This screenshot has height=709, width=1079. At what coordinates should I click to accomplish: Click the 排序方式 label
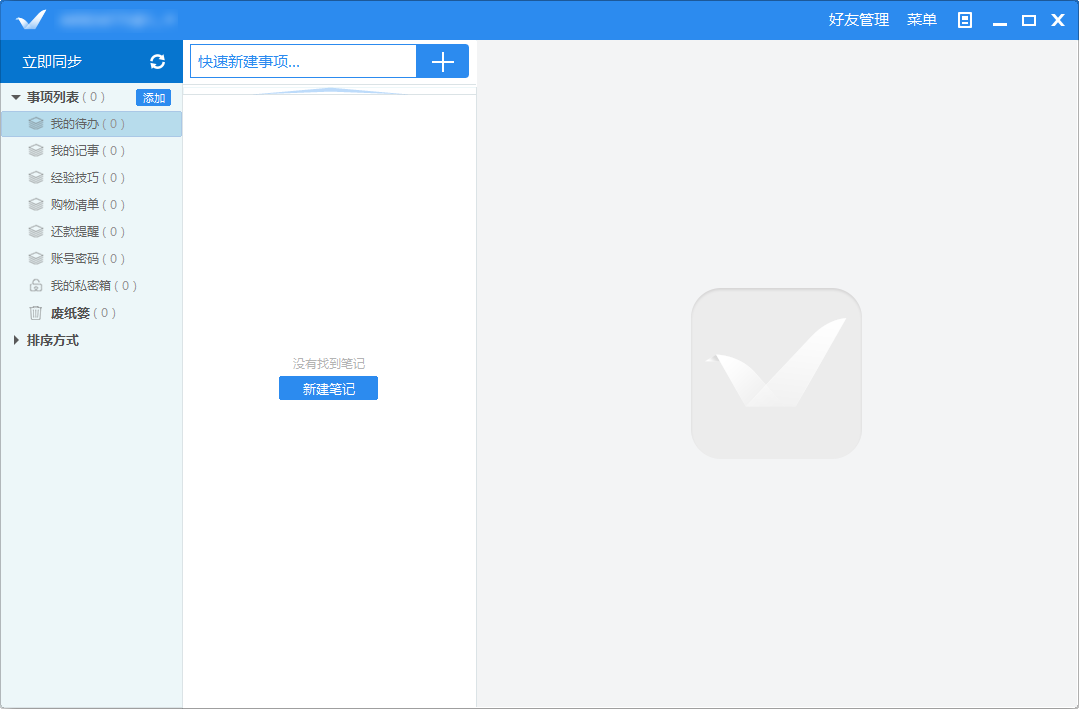[52, 340]
